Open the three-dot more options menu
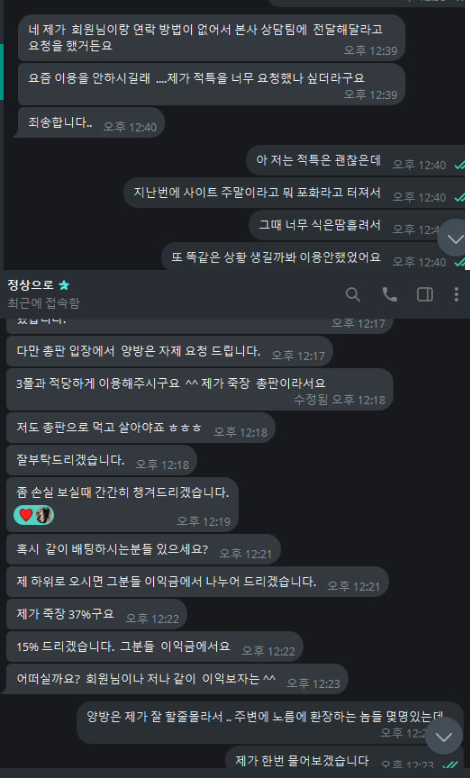The height and width of the screenshot is (778, 470). click(456, 295)
